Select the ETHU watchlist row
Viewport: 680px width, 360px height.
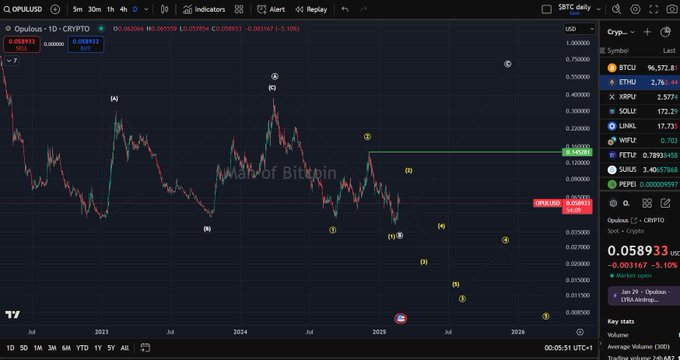pos(640,82)
